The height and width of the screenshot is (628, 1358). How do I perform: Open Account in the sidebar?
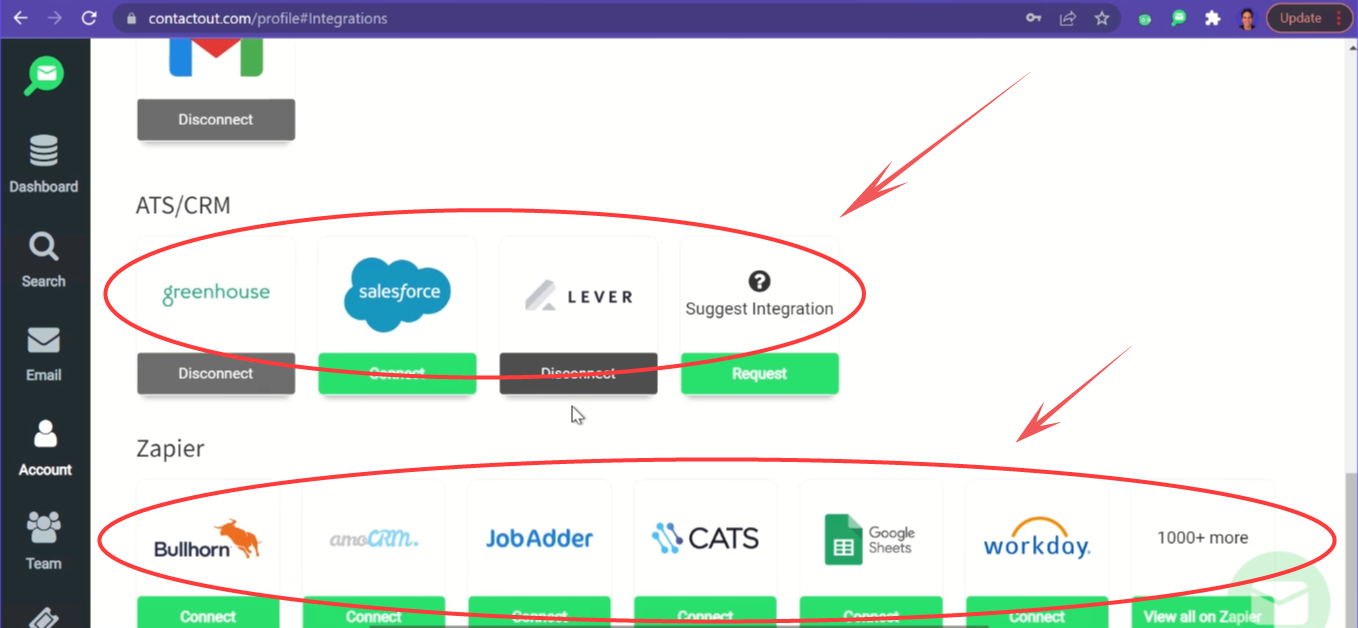click(x=45, y=449)
